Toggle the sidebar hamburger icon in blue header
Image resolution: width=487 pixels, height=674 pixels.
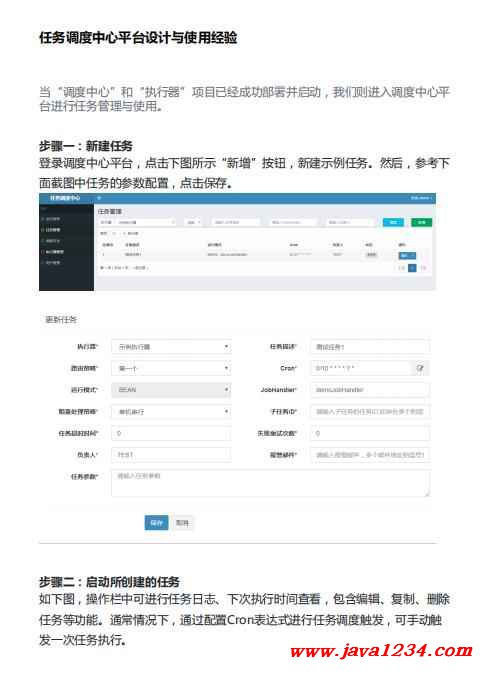99,198
